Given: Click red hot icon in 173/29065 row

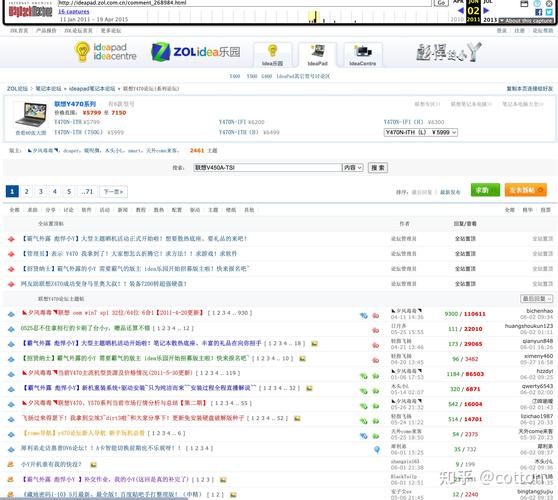Looking at the screenshot, I should (x=375, y=345).
